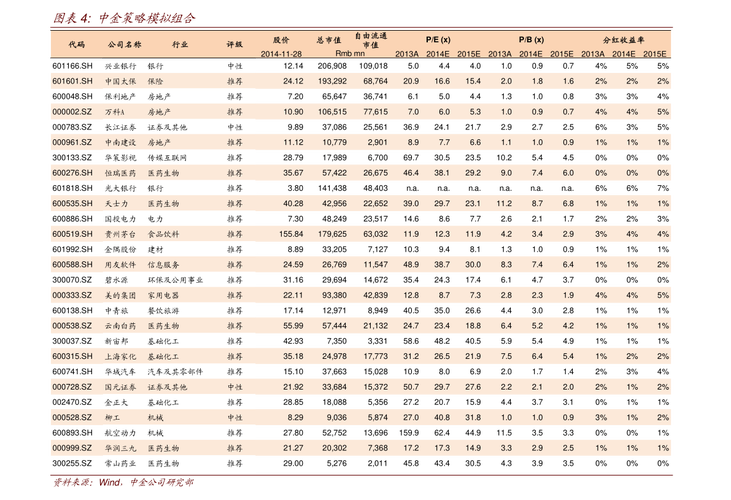Select the 代码 column header
This screenshot has width=731, height=500.
click(77, 45)
